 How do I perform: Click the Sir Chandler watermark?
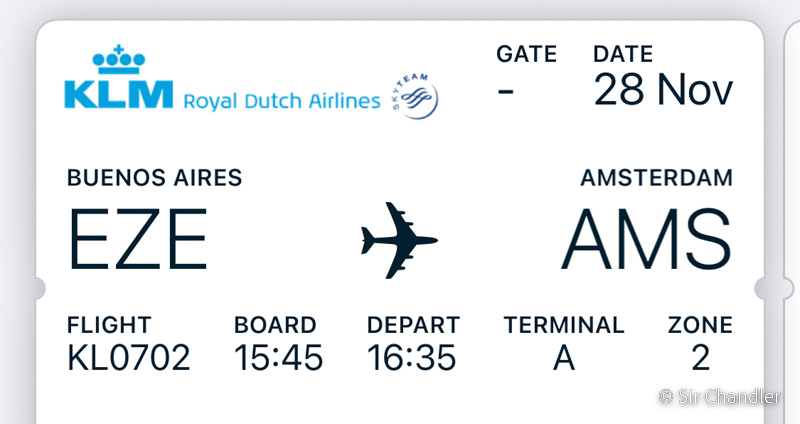719,396
